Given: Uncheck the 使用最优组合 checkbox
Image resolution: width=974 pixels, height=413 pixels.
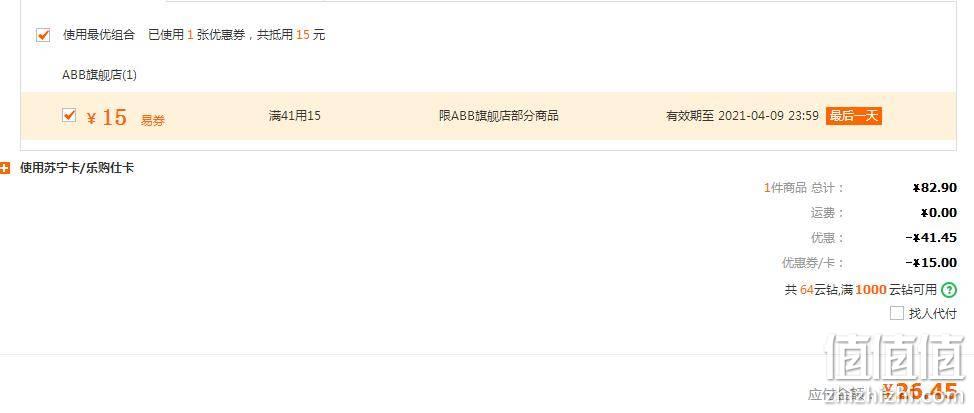Looking at the screenshot, I should click(x=43, y=35).
